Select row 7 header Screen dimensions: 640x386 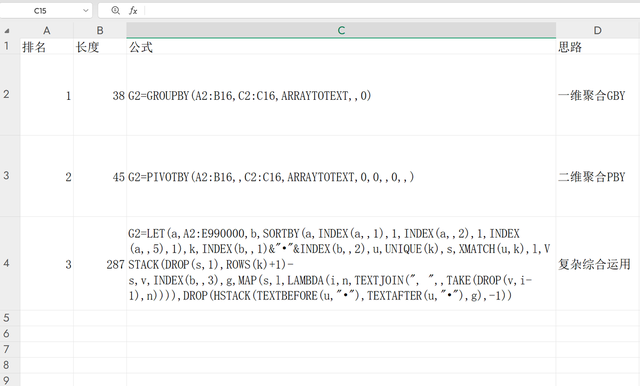(7, 349)
